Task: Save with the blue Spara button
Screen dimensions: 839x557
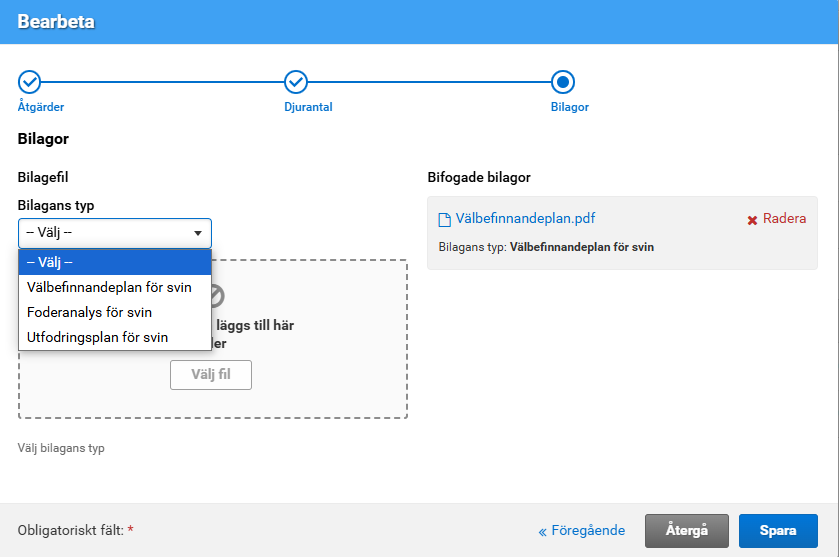Action: [x=778, y=531]
